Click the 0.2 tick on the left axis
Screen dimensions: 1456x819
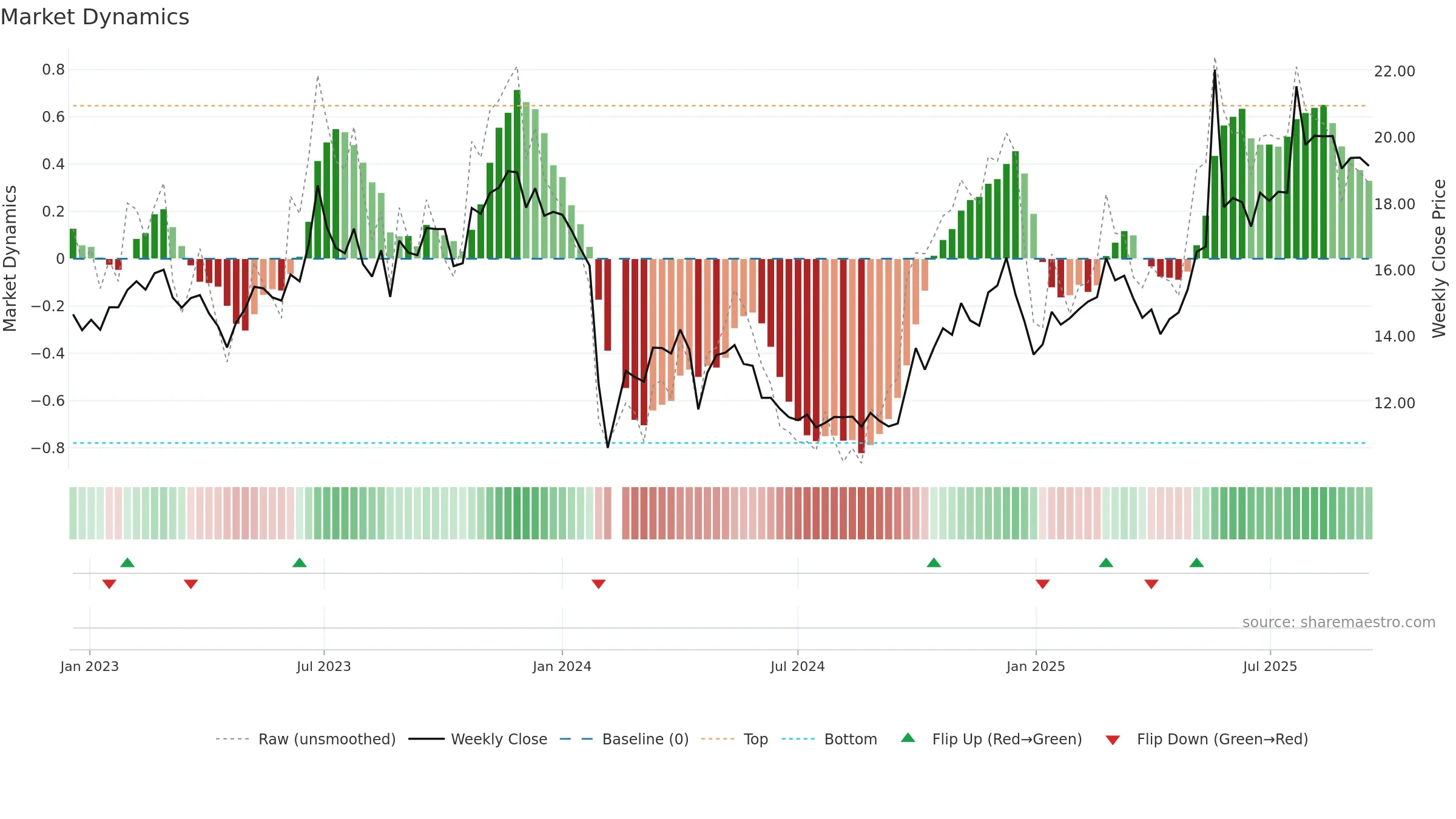point(53,212)
